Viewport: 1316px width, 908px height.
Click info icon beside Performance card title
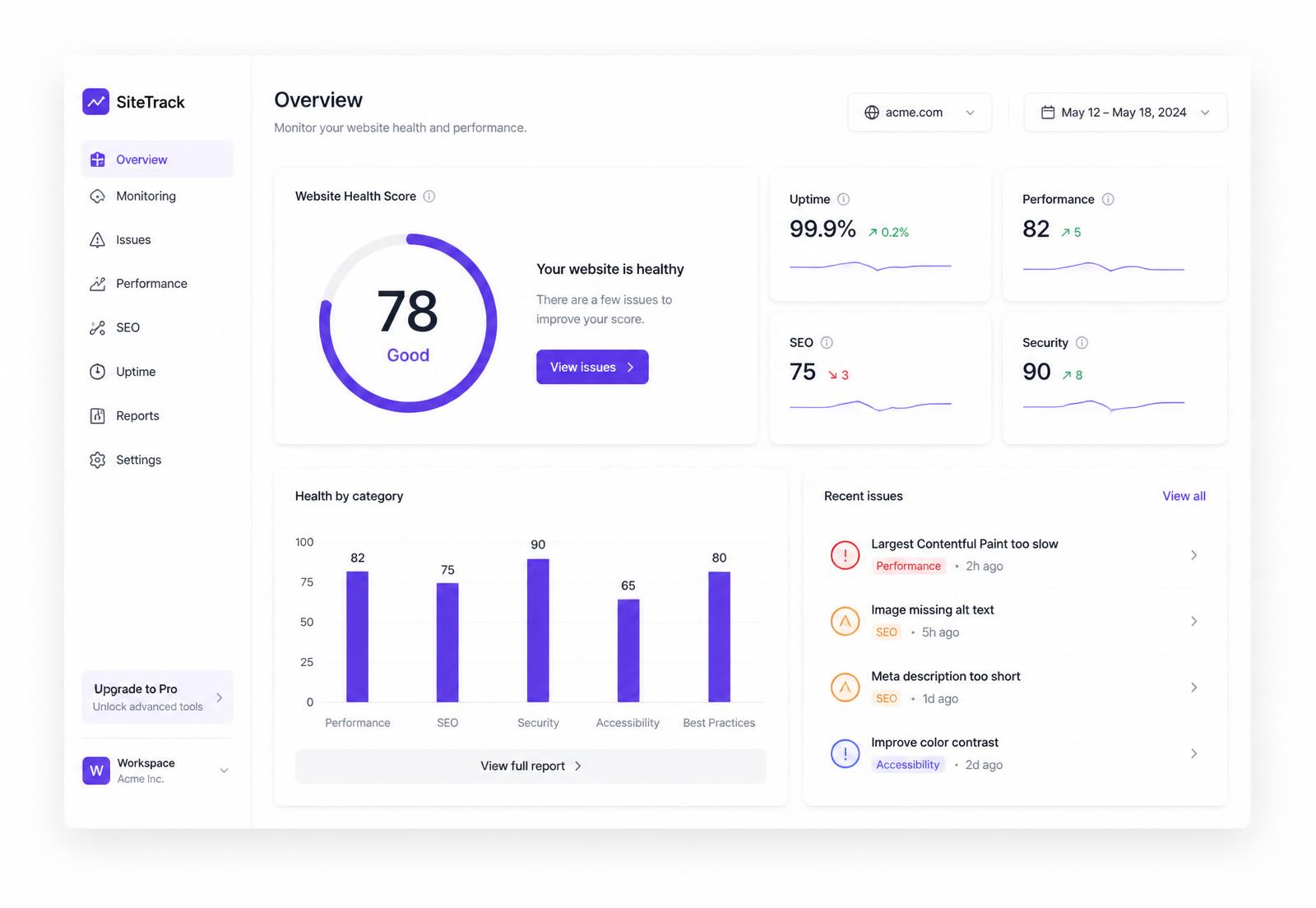(1108, 199)
